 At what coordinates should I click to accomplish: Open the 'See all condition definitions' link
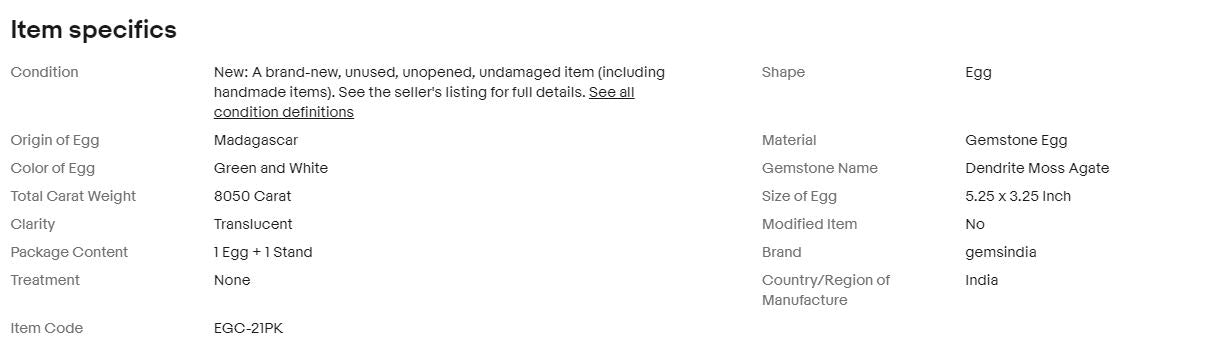284,112
